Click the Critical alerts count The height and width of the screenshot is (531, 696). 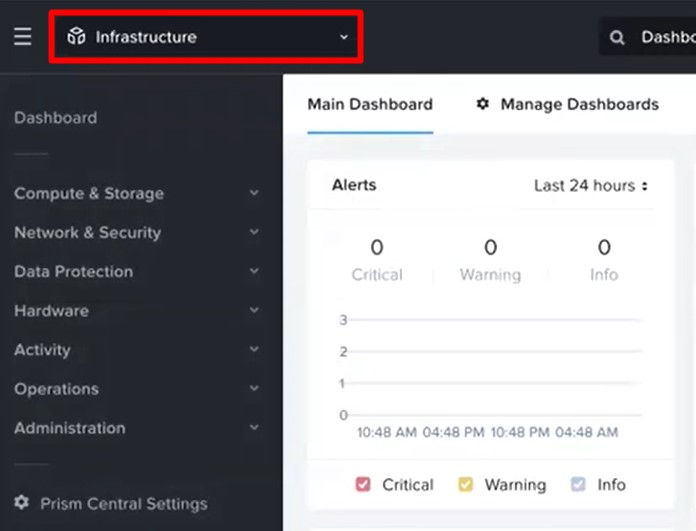click(x=376, y=248)
